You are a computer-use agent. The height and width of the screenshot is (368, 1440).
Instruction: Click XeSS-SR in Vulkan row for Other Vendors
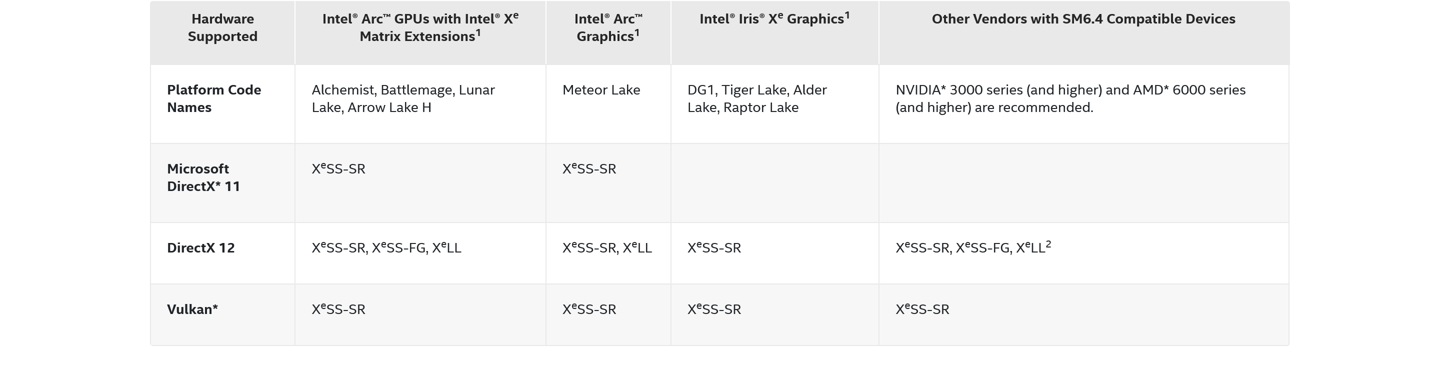pos(923,309)
